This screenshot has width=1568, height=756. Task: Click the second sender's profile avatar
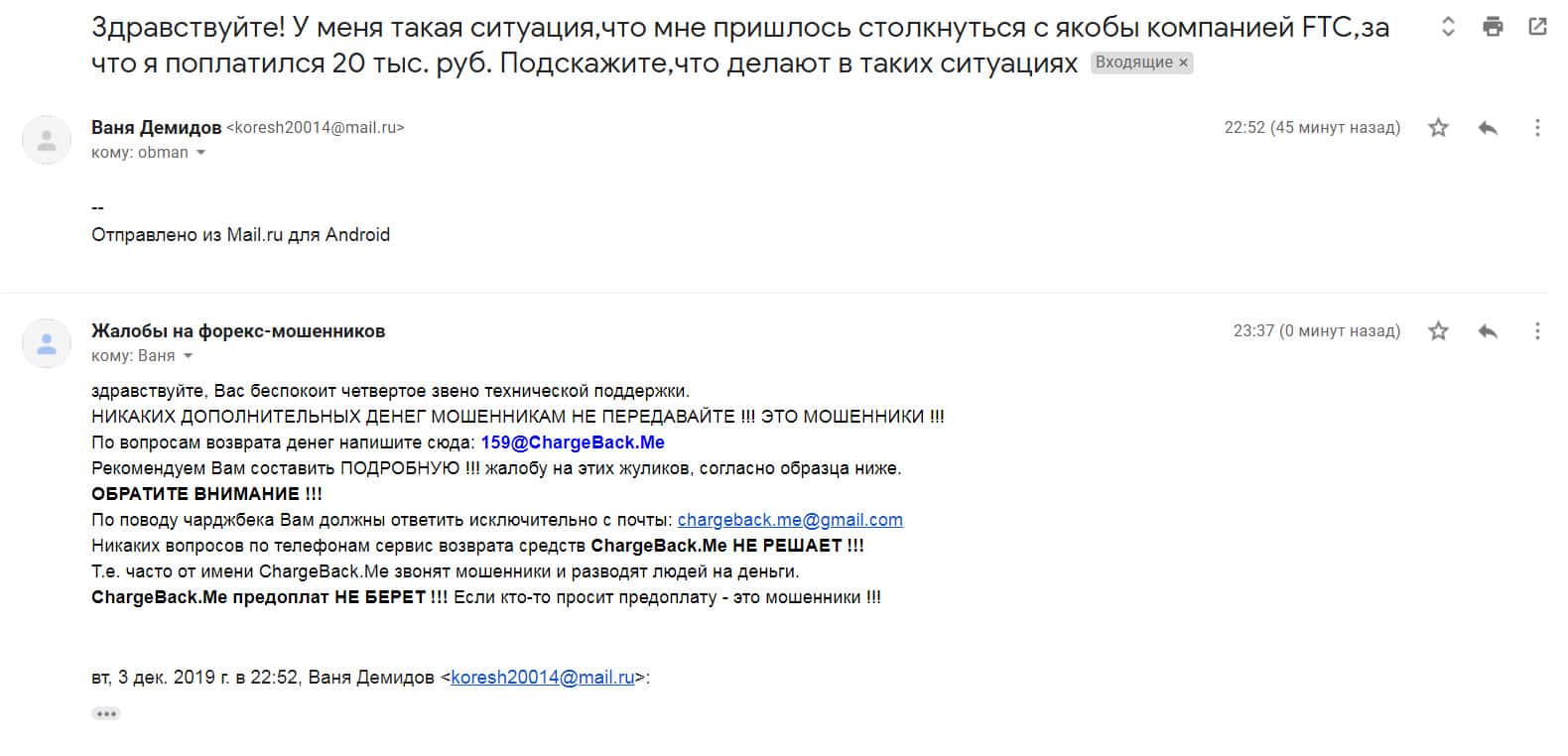(47, 343)
